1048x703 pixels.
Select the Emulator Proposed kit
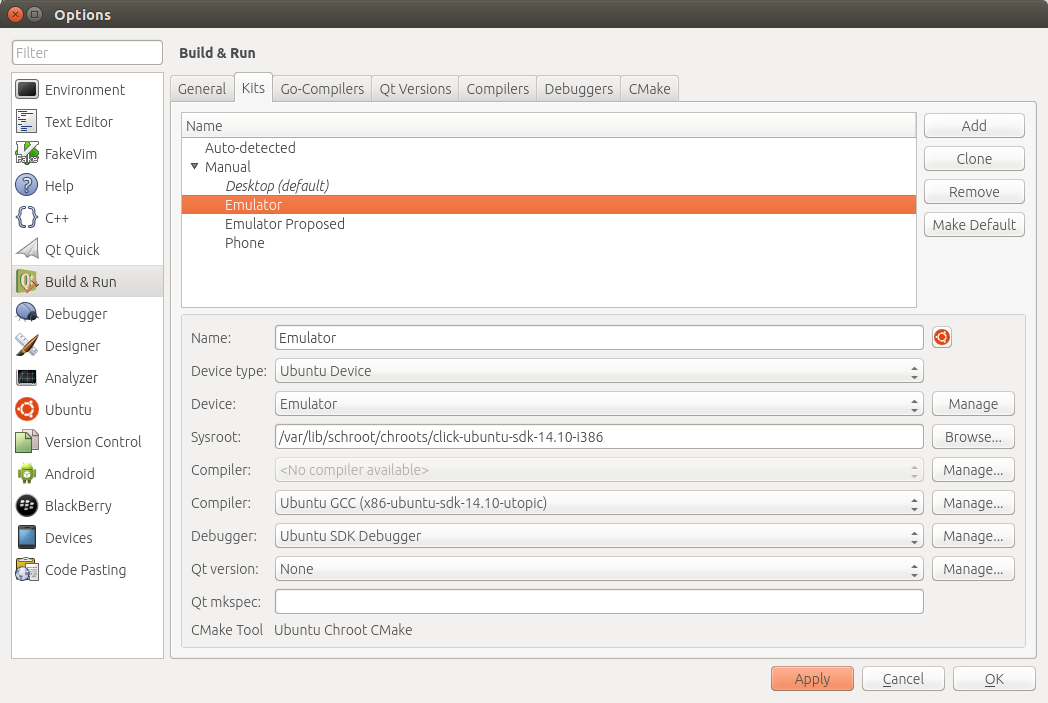tap(284, 224)
